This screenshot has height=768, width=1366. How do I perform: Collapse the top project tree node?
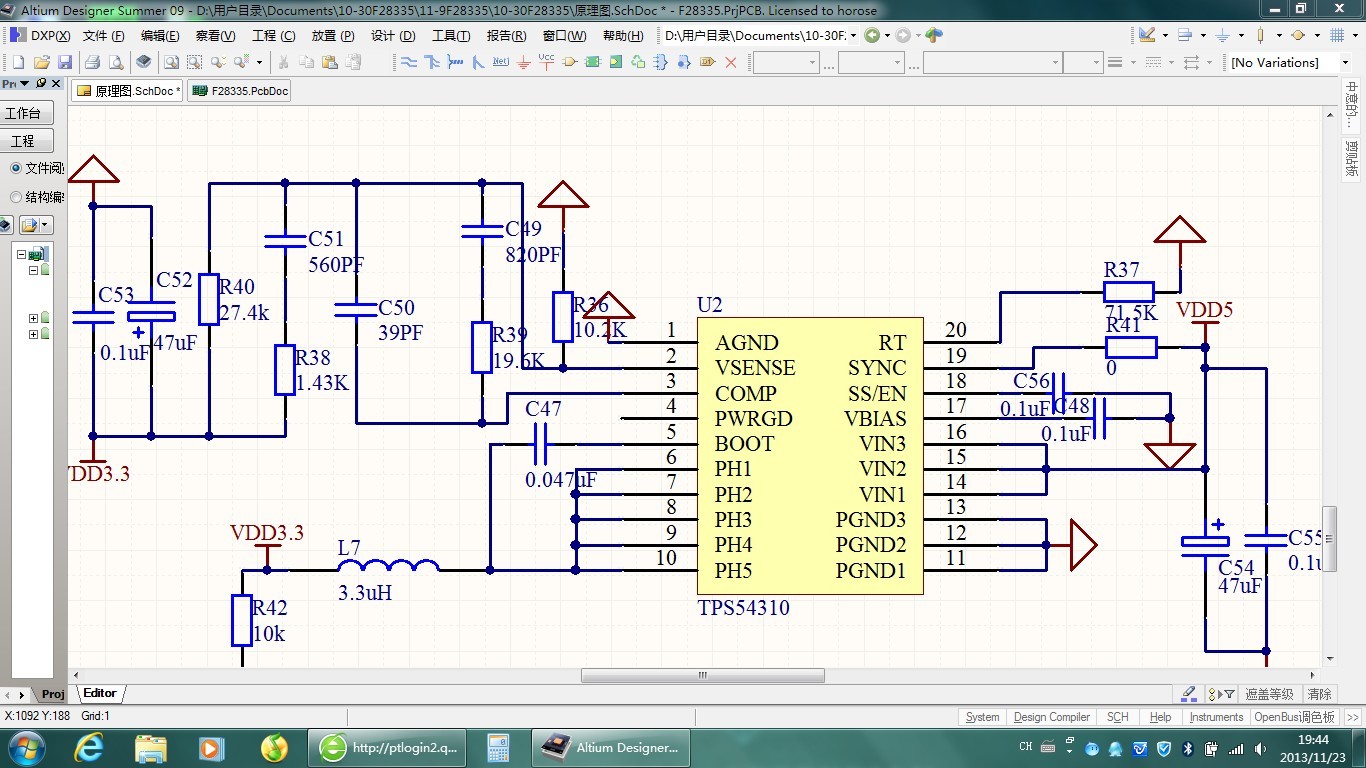21,254
